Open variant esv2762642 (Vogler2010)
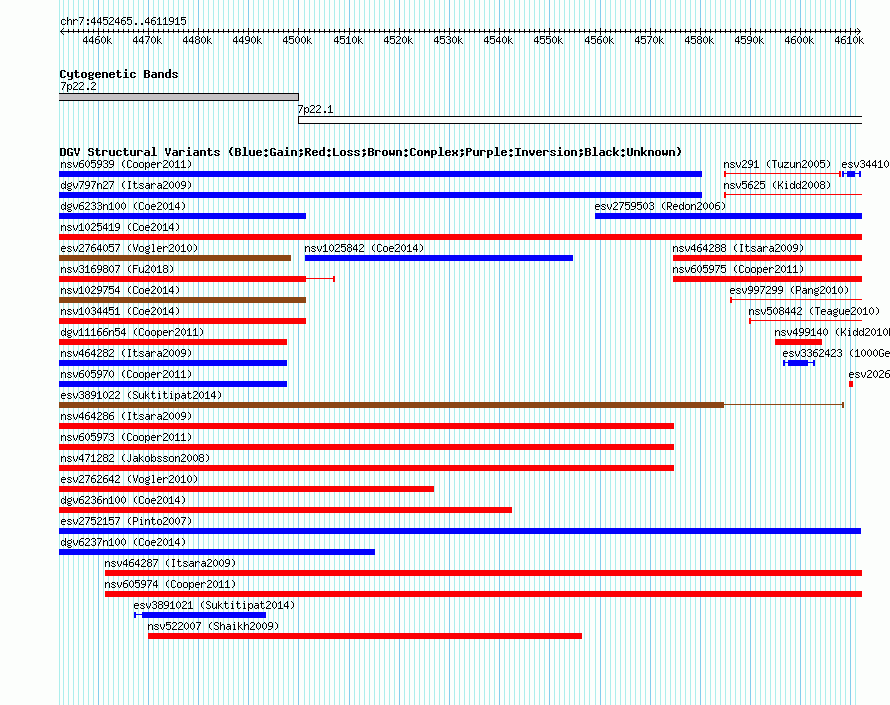 246,489
